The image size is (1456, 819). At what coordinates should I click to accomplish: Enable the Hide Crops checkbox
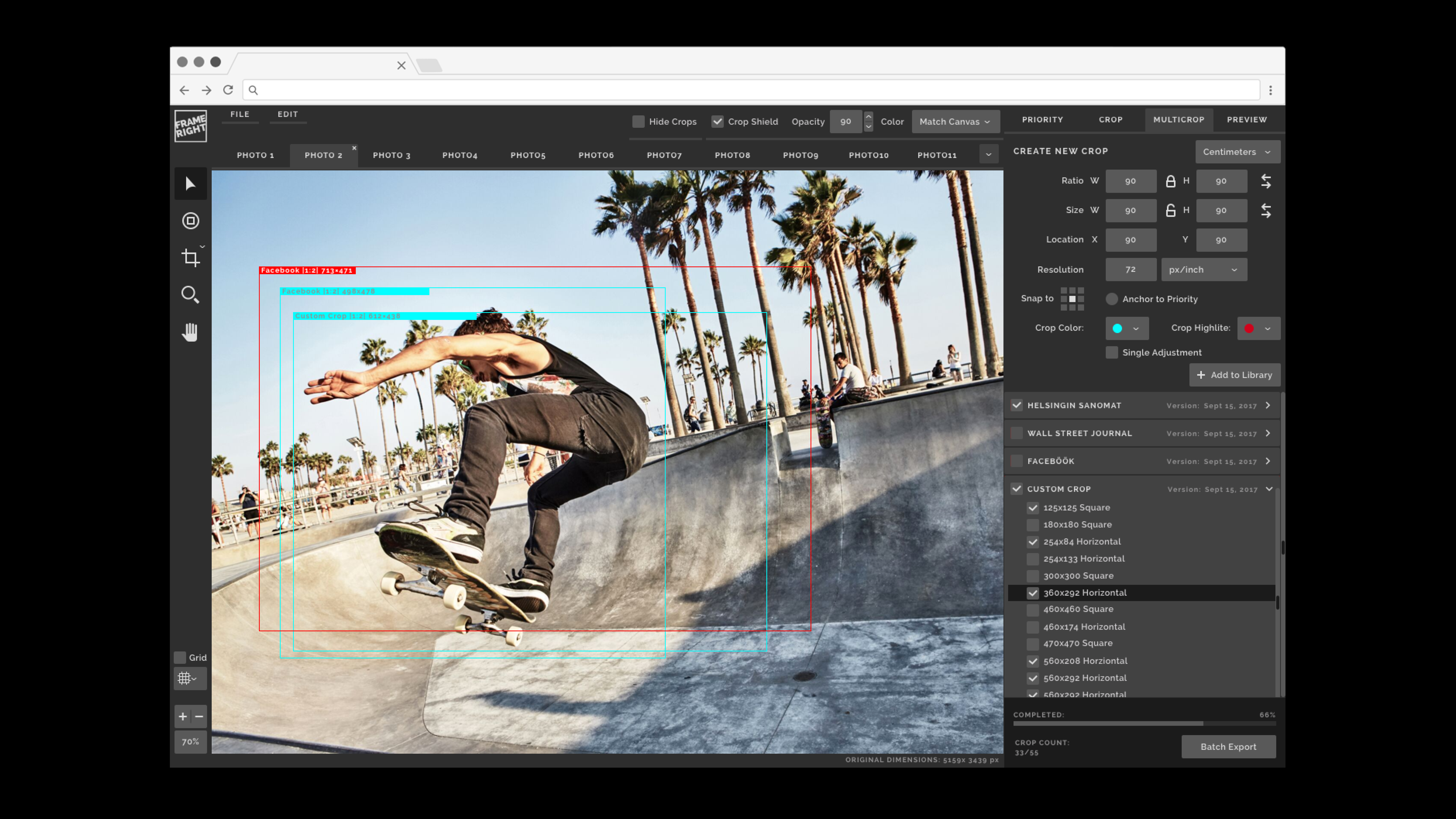tap(638, 122)
